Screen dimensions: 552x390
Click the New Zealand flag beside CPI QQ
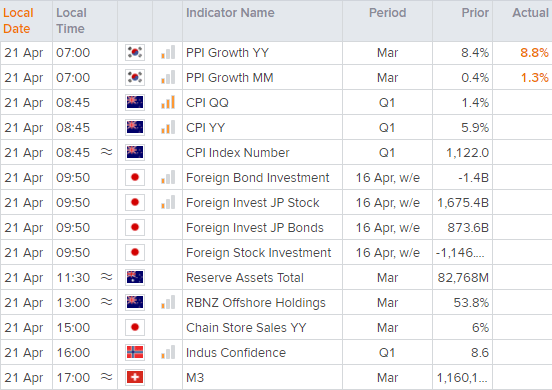point(135,102)
